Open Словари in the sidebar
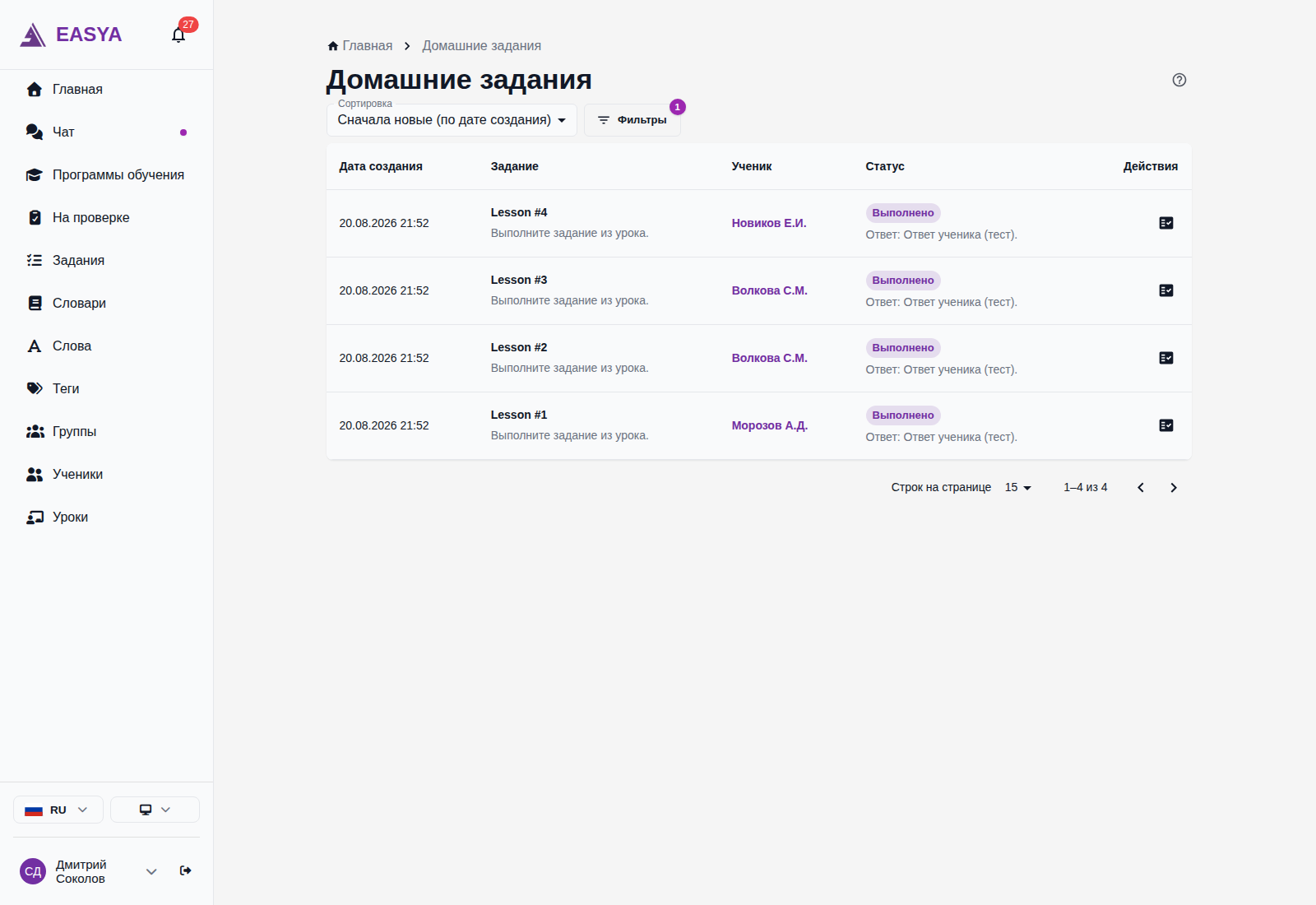 (107, 304)
